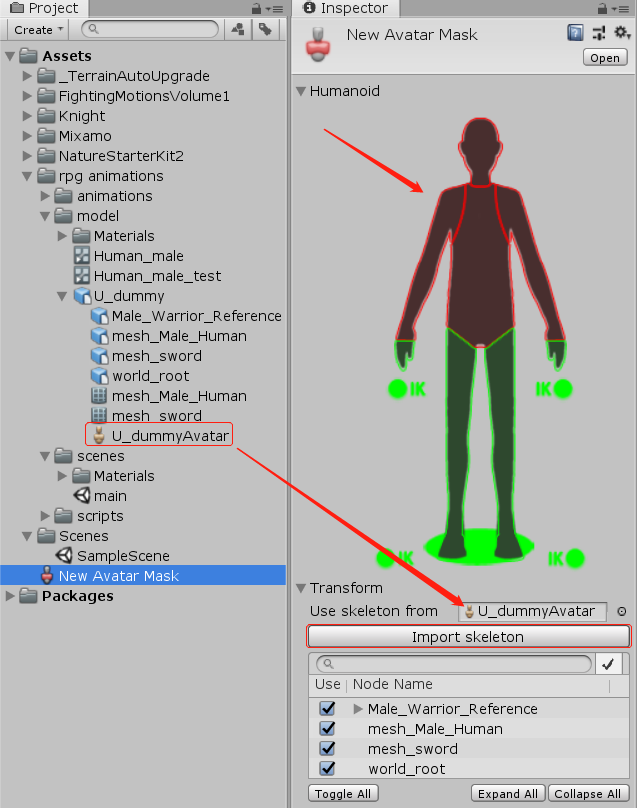This screenshot has width=637, height=808.
Task: Select the mesh_sword prefab under U_dummy
Action: (x=156, y=356)
